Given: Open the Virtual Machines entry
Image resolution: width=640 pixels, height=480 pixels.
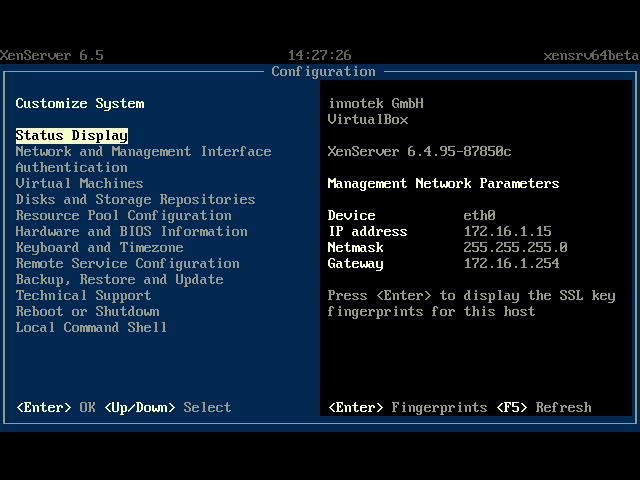Looking at the screenshot, I should (79, 184).
